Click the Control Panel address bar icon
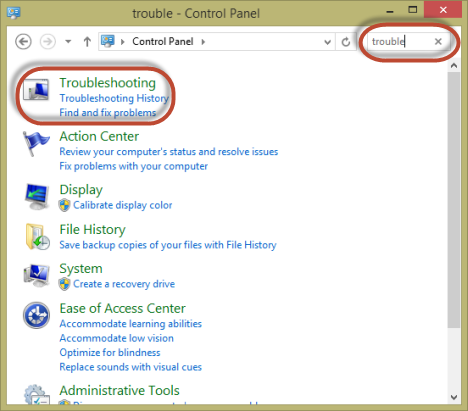 click(x=108, y=41)
